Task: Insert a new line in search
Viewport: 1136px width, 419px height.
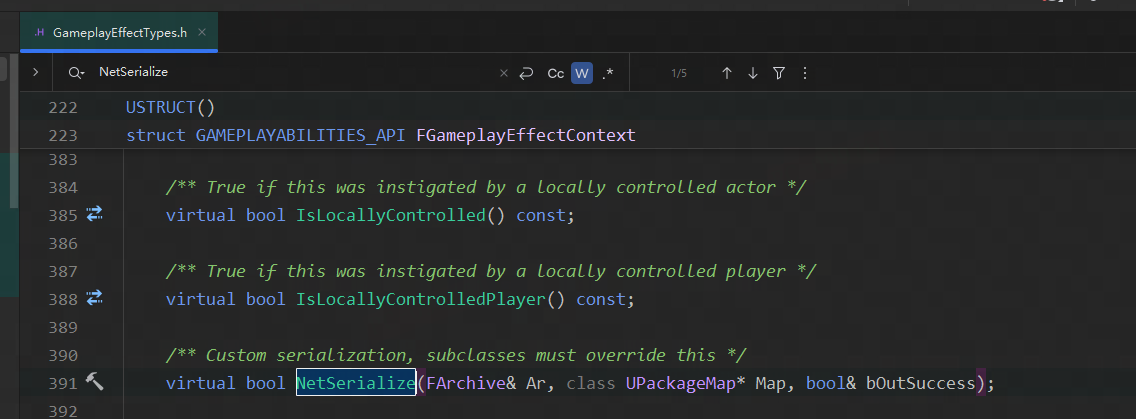Action: [x=527, y=73]
